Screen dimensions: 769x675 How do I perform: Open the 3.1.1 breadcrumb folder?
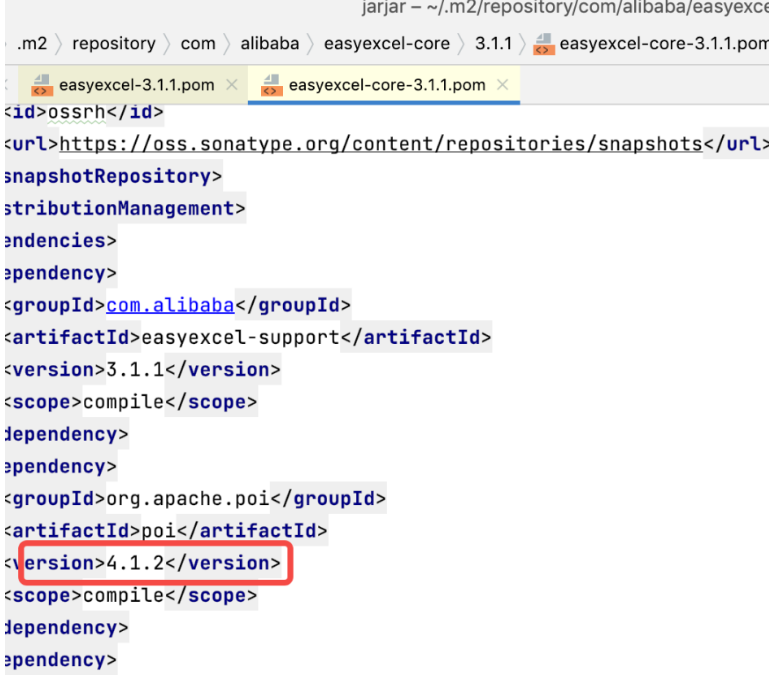pyautogui.click(x=493, y=44)
